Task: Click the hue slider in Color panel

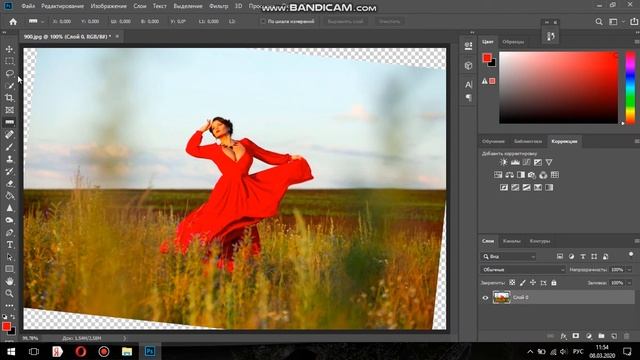Action: (x=631, y=87)
